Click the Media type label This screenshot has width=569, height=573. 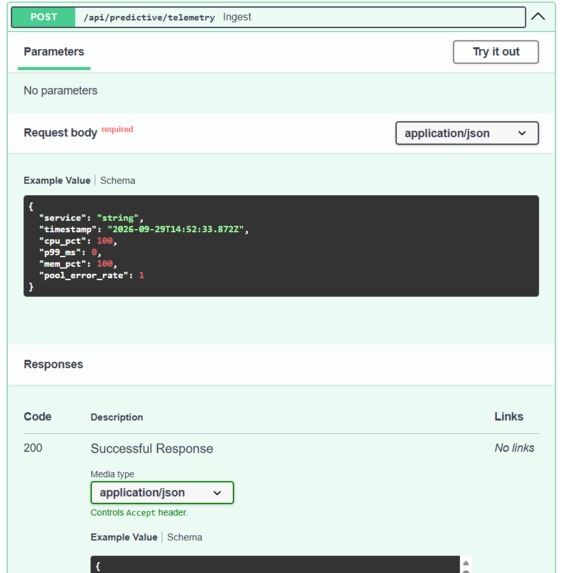coord(112,474)
